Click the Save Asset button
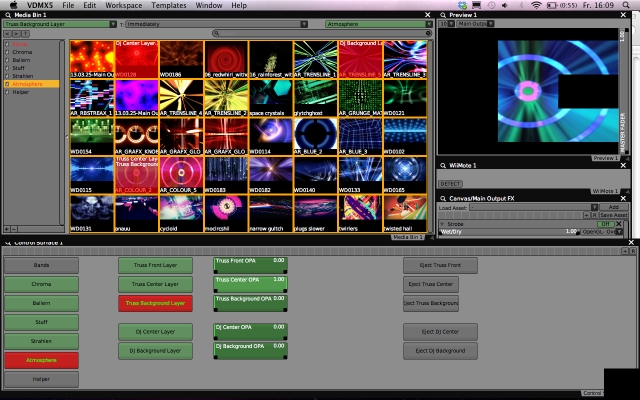The width and height of the screenshot is (640, 400). (613, 215)
